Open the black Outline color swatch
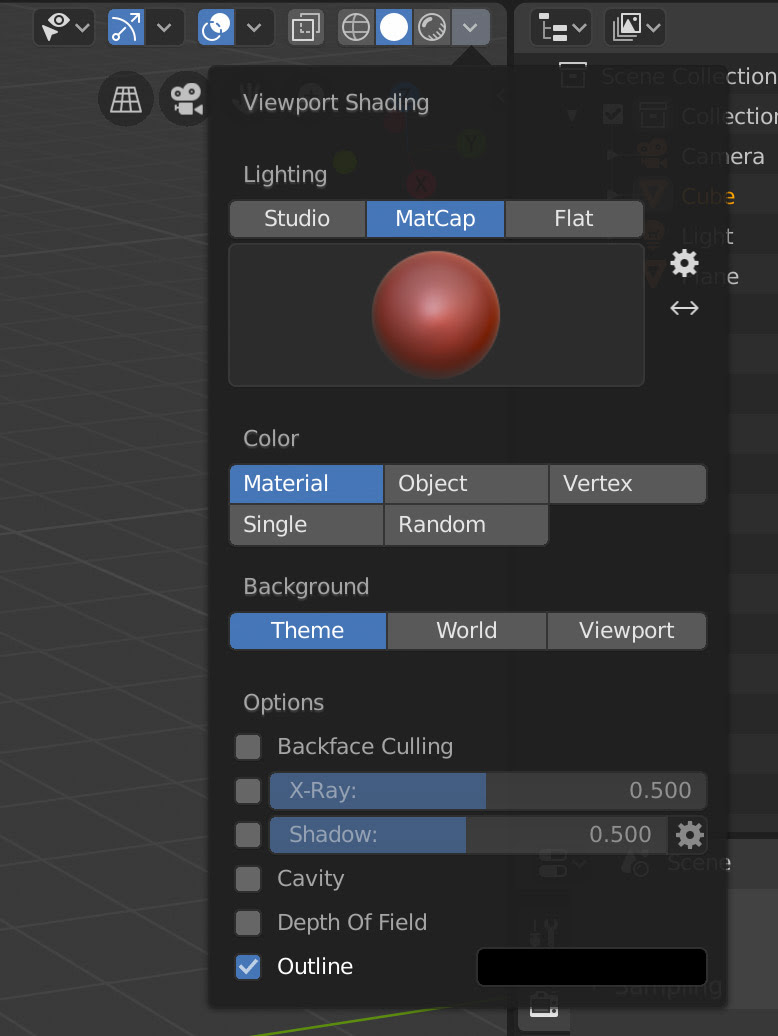 point(592,967)
